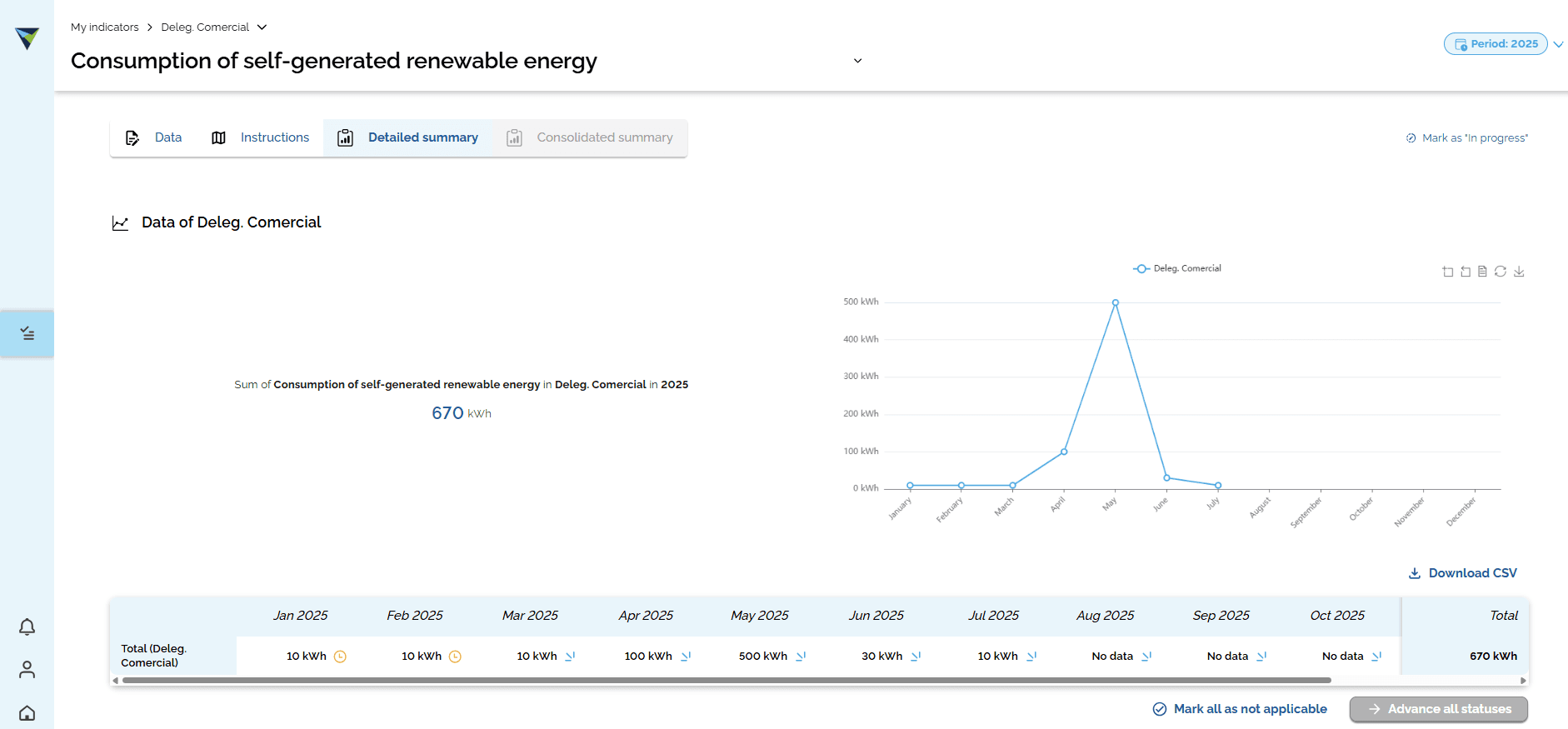
Task: Go to the home icon in sidebar
Action: pyautogui.click(x=27, y=713)
